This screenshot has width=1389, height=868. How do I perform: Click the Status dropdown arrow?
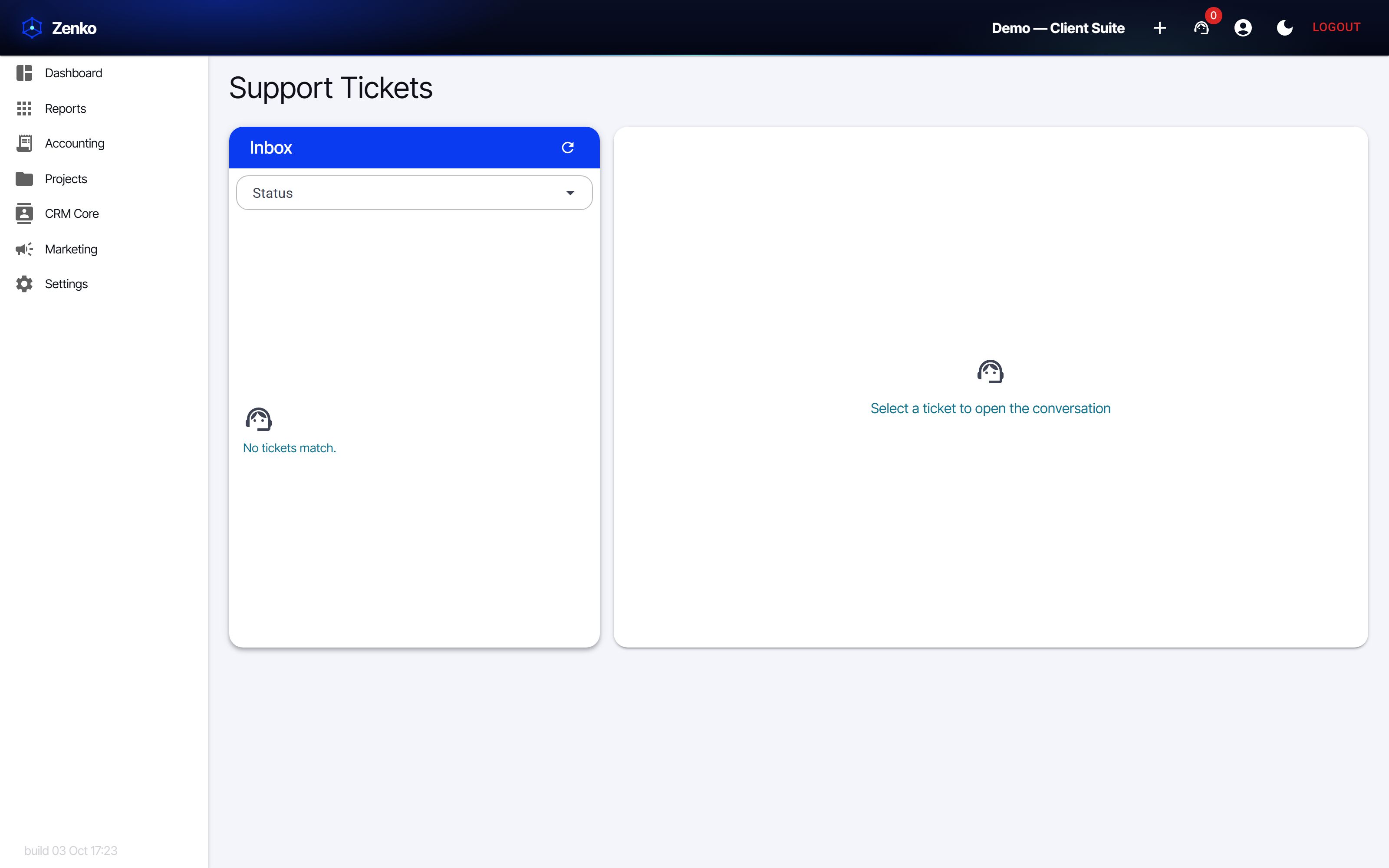point(570,193)
